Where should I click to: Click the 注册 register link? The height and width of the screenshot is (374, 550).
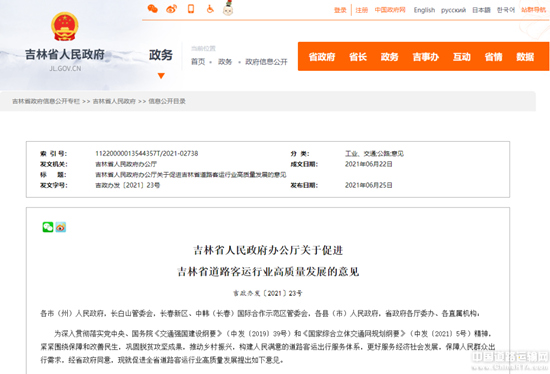[x=362, y=10]
